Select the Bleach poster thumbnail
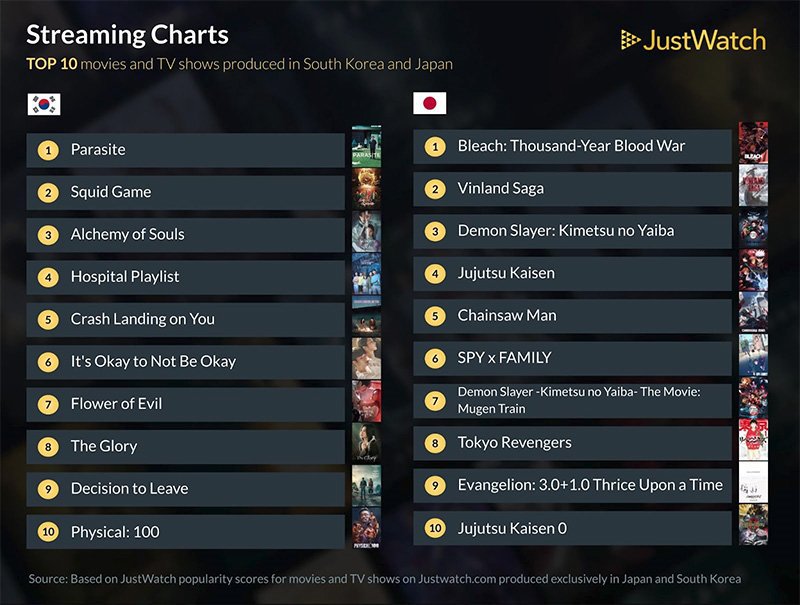Viewport: 800px width, 605px height. [x=753, y=144]
